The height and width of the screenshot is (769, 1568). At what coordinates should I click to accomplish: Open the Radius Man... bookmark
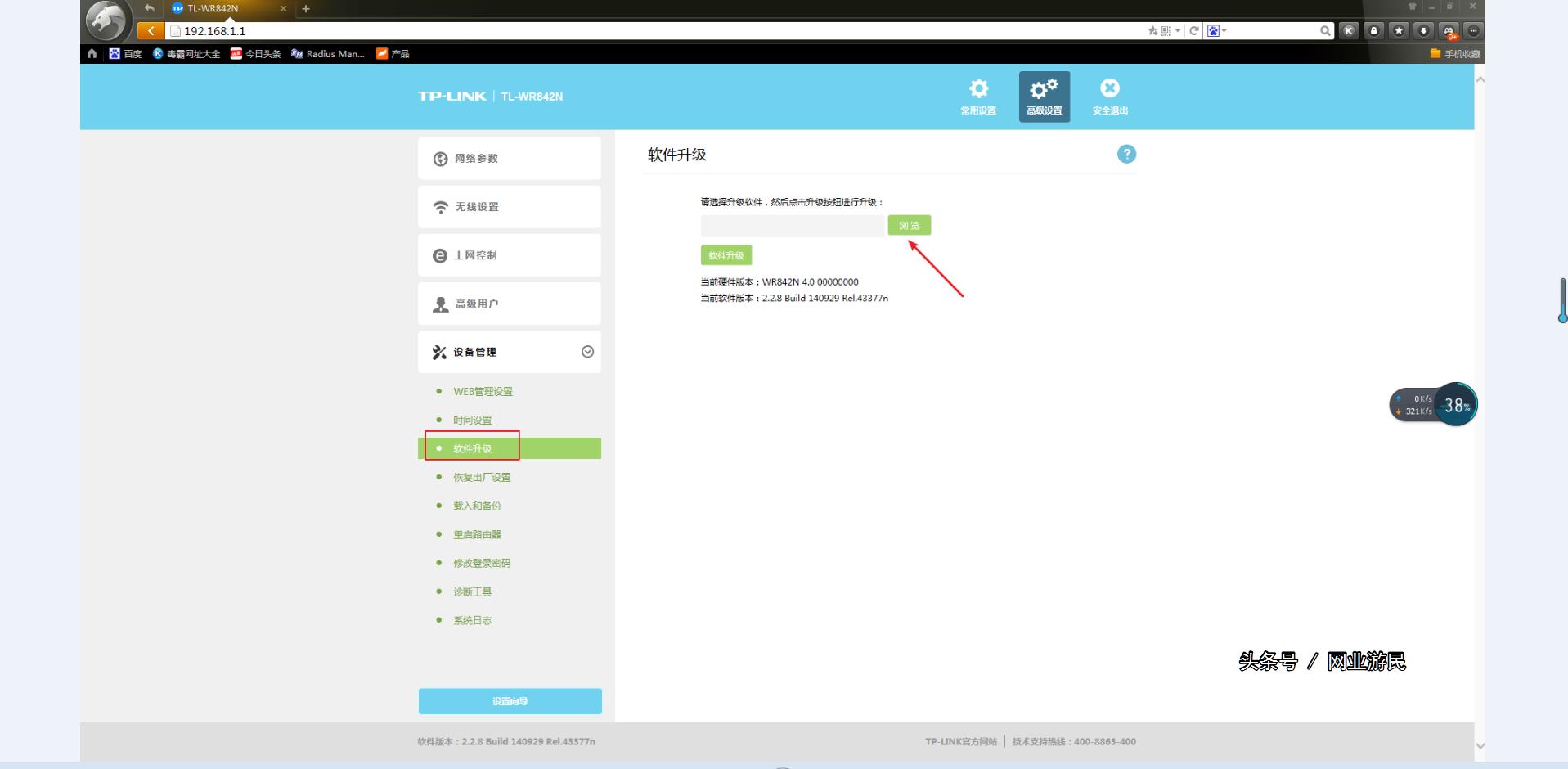[x=328, y=54]
